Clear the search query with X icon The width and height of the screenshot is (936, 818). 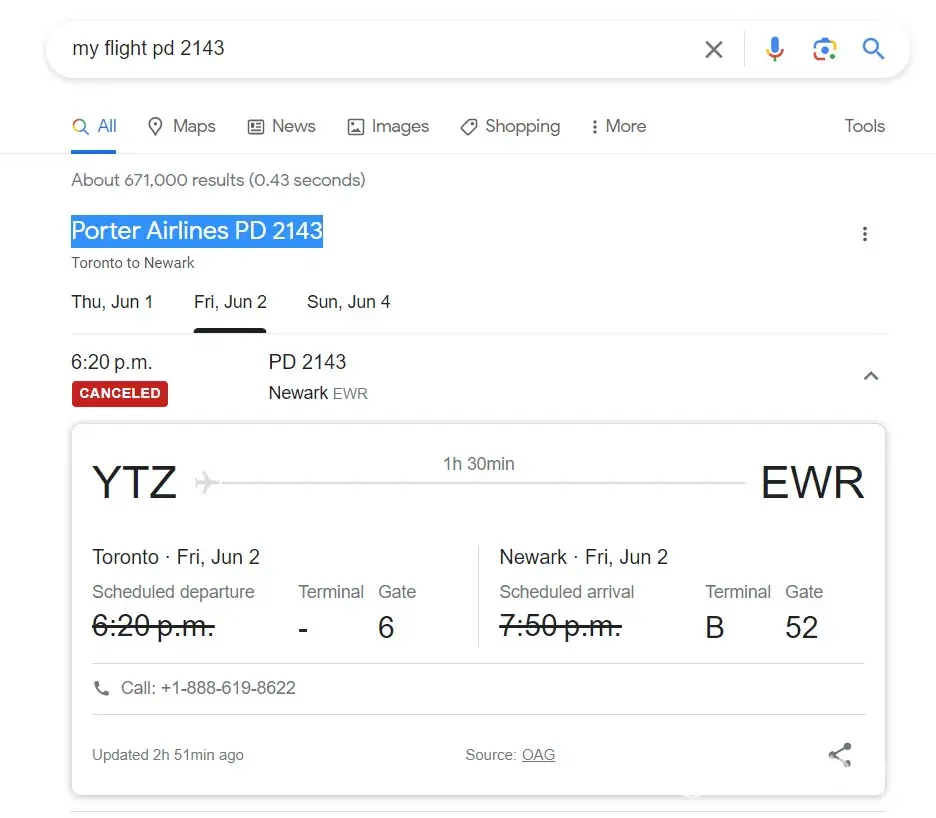point(713,49)
